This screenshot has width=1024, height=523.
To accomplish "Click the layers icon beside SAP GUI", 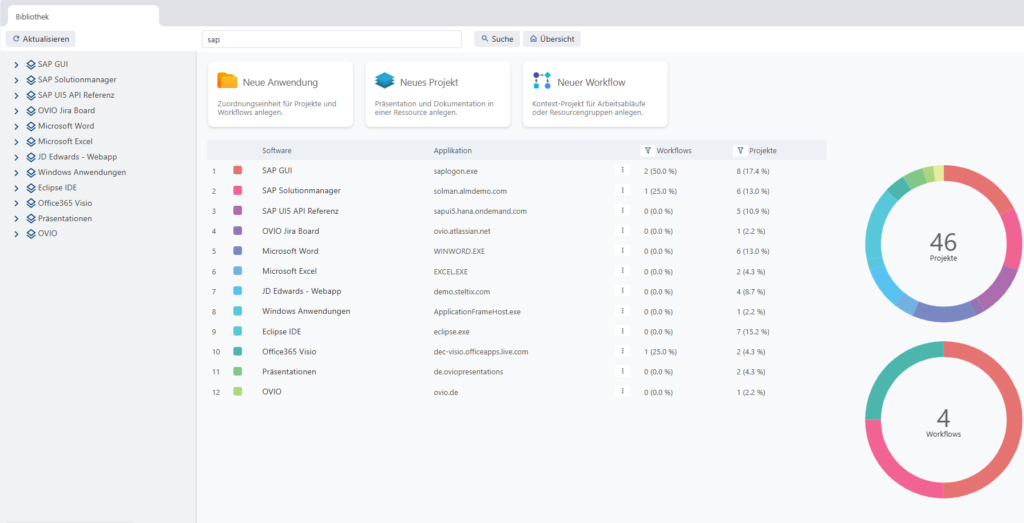I will click(31, 64).
